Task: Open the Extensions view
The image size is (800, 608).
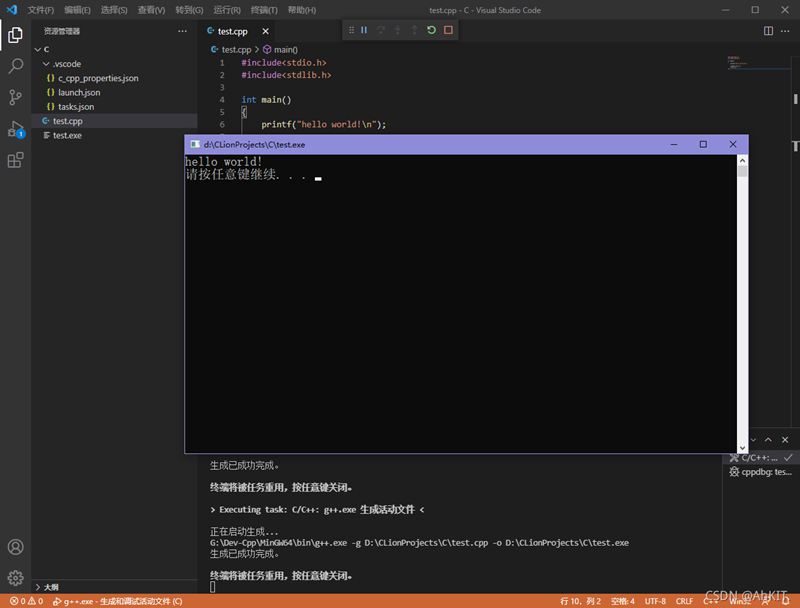Action: pyautogui.click(x=15, y=159)
